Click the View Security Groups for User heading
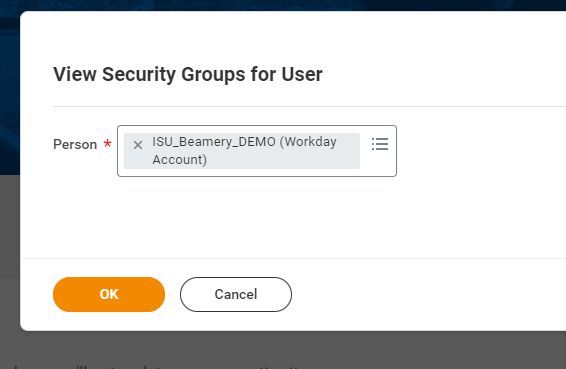 tap(188, 74)
